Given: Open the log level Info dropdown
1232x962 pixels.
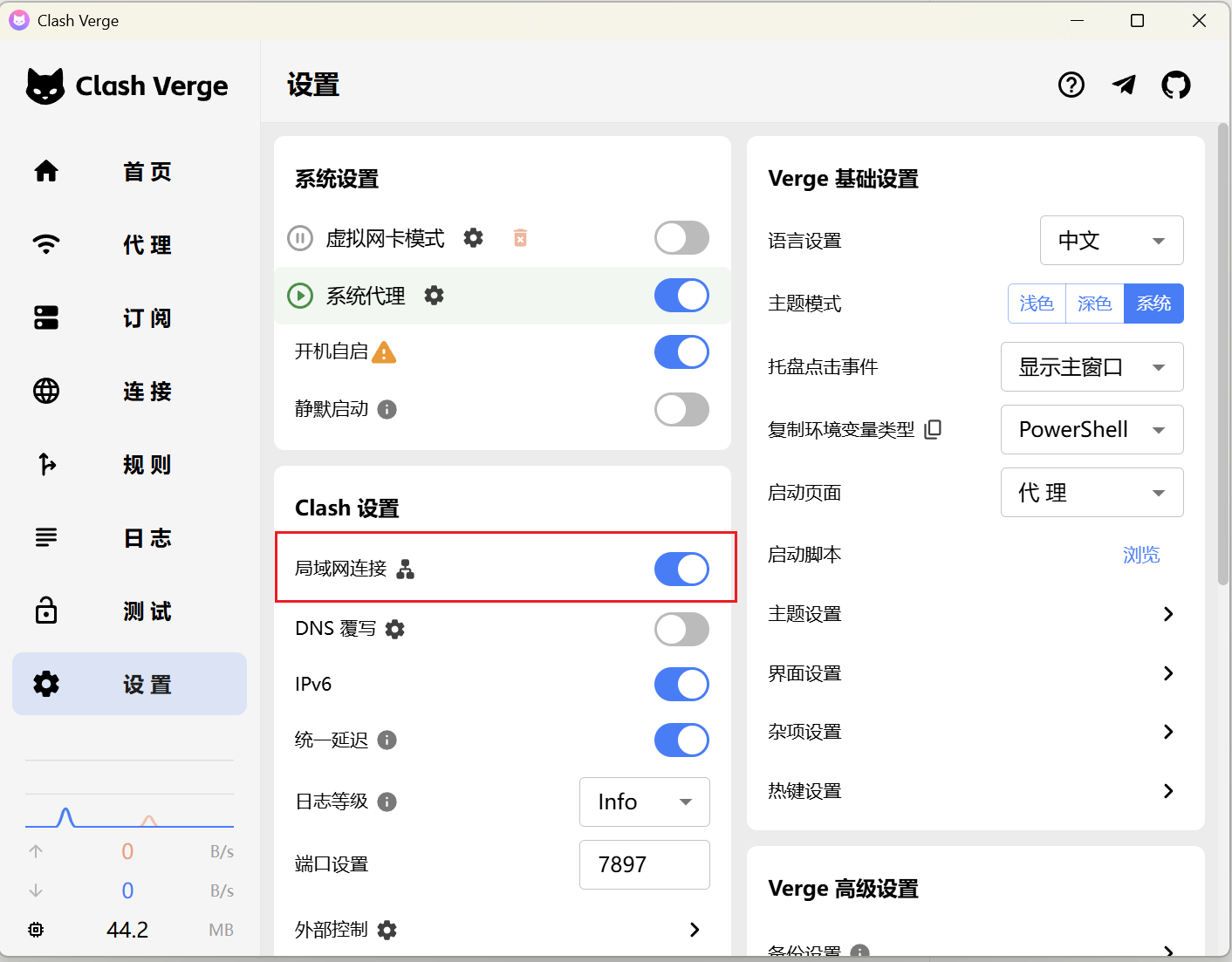Looking at the screenshot, I should click(x=644, y=802).
